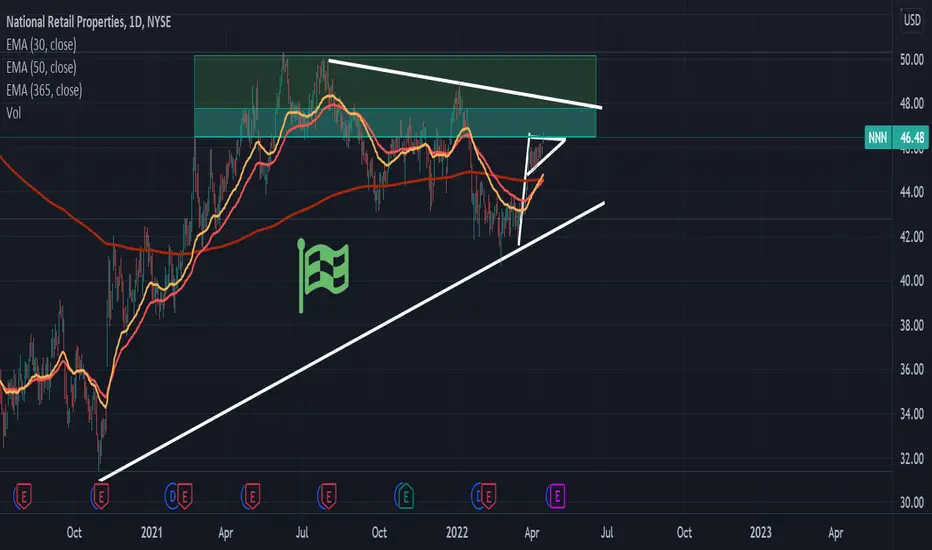Open the purple upcoming earnings E marker
932x550 pixels.
point(556,495)
